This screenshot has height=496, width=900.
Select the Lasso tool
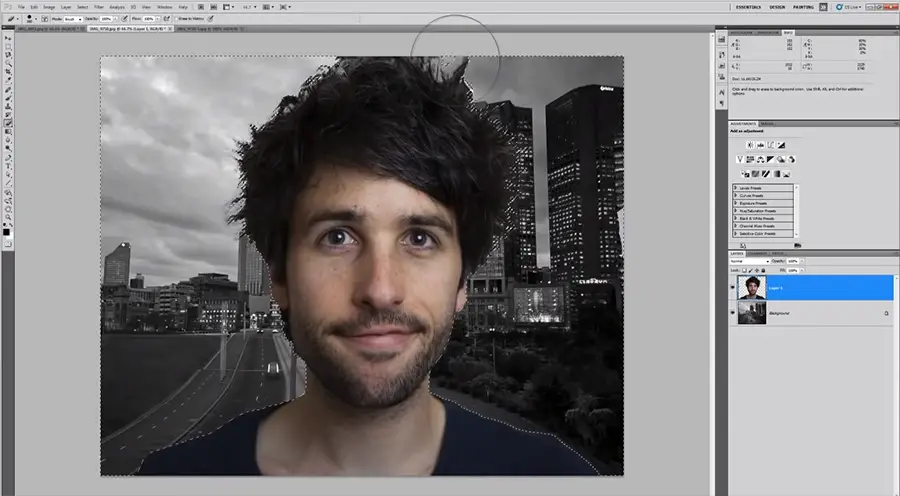(x=8, y=55)
